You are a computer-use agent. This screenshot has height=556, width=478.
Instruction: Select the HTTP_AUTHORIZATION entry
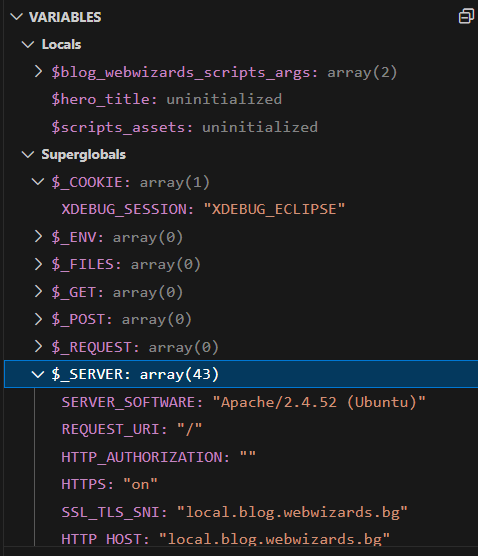click(241, 457)
